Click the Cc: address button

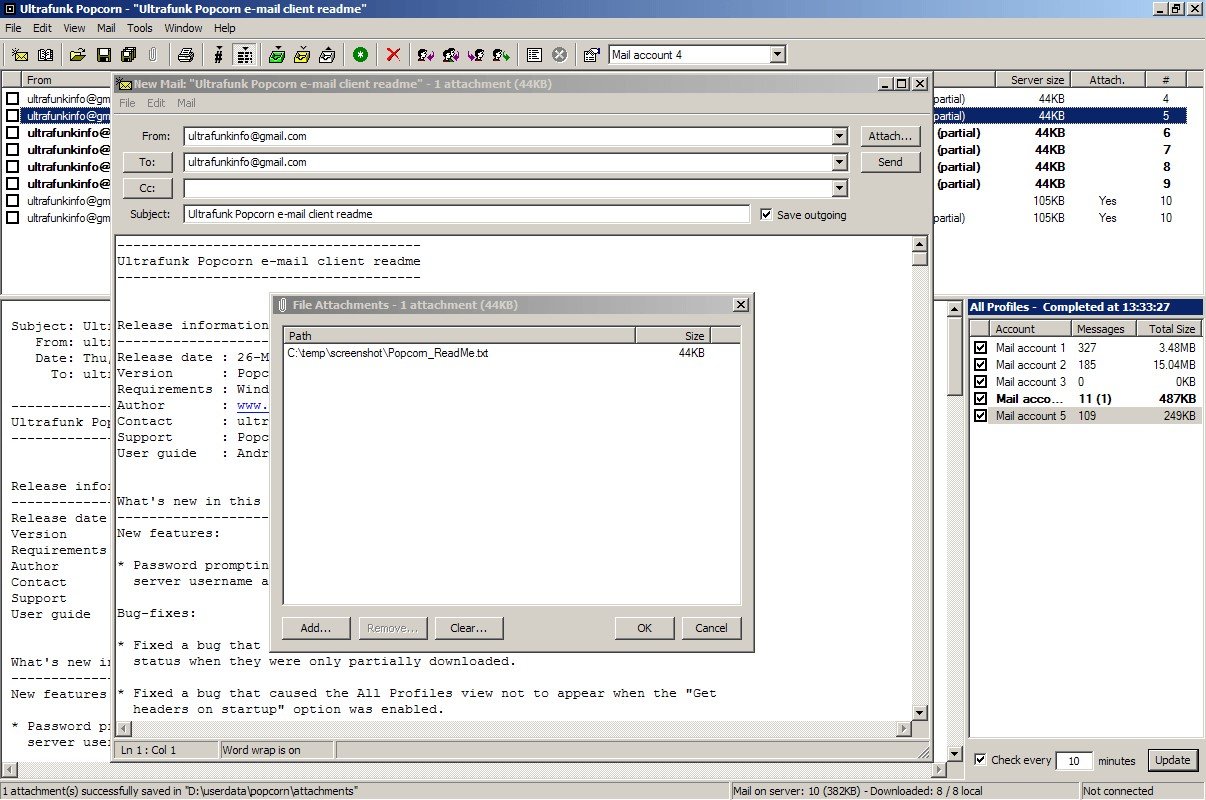pos(148,188)
